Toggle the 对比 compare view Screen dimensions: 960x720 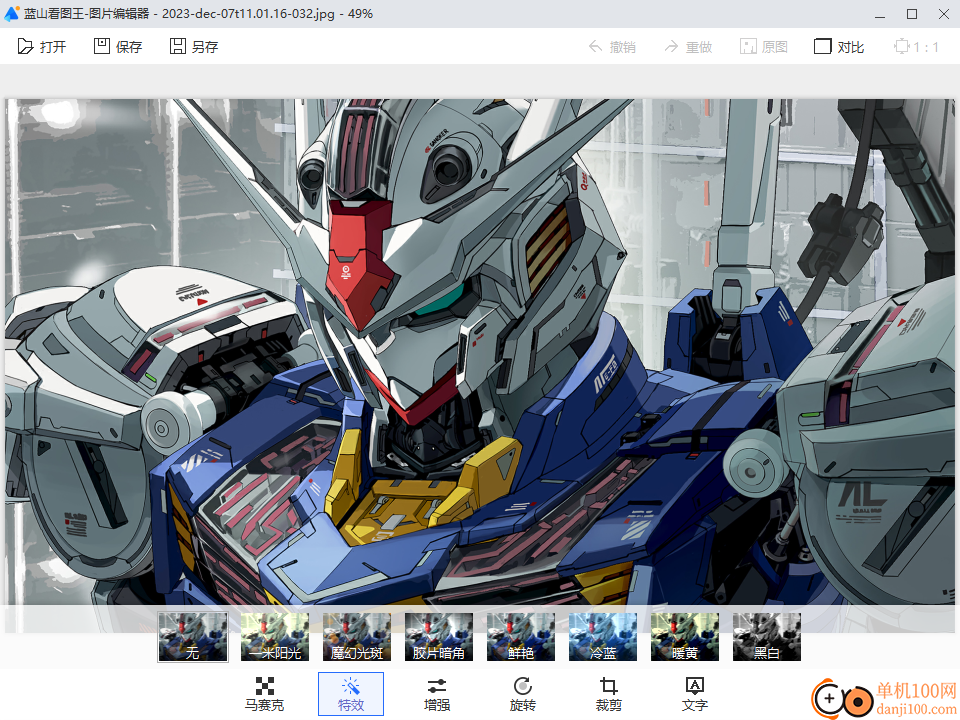839,47
